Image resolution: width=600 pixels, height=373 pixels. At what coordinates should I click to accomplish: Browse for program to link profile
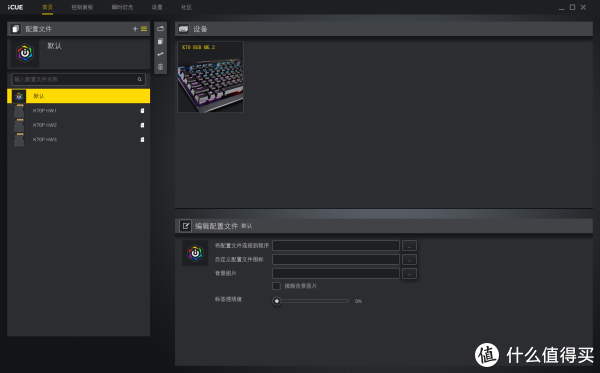coord(409,246)
